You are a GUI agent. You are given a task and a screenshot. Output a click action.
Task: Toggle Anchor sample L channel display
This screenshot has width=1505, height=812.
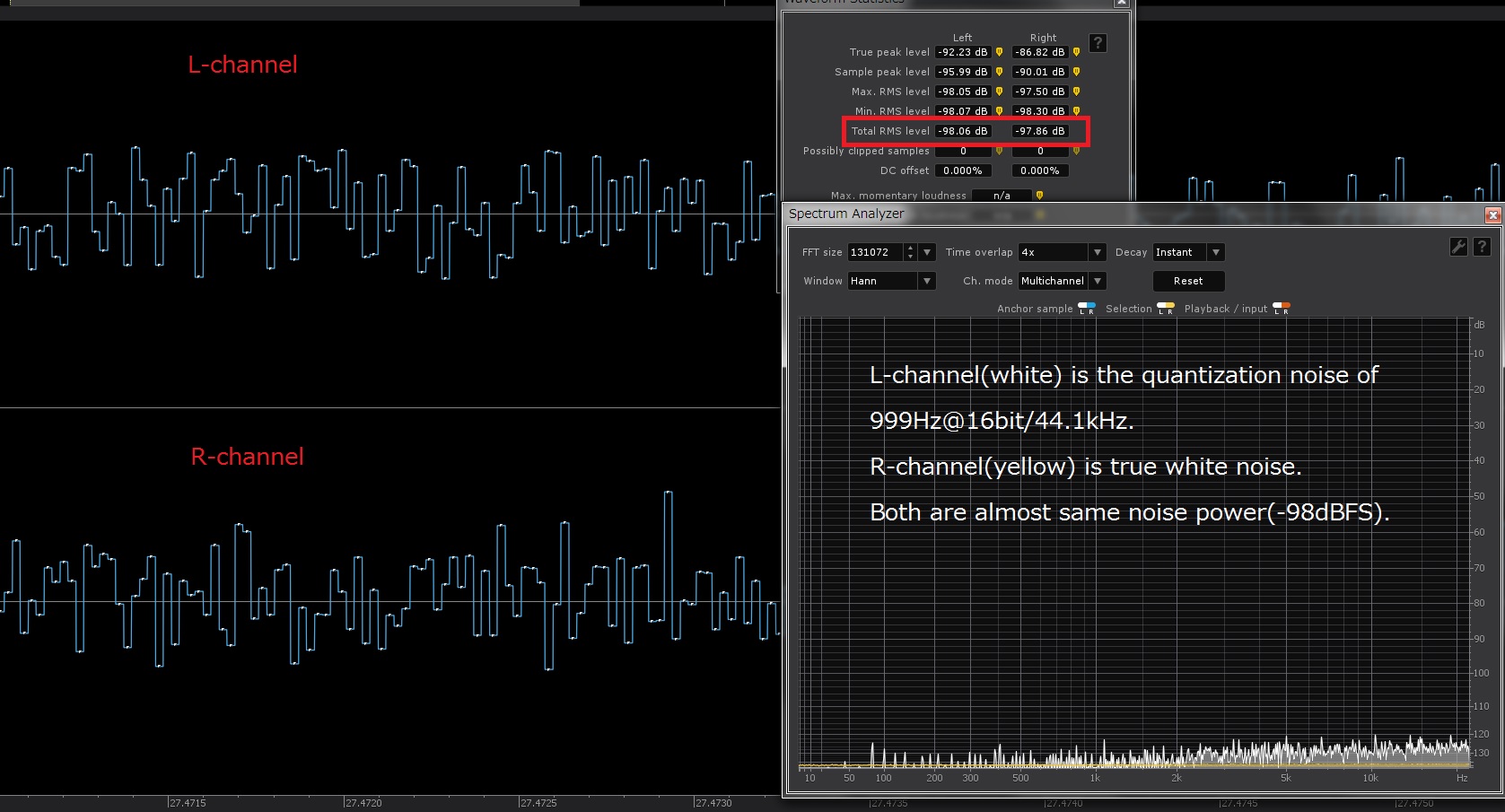[1082, 309]
